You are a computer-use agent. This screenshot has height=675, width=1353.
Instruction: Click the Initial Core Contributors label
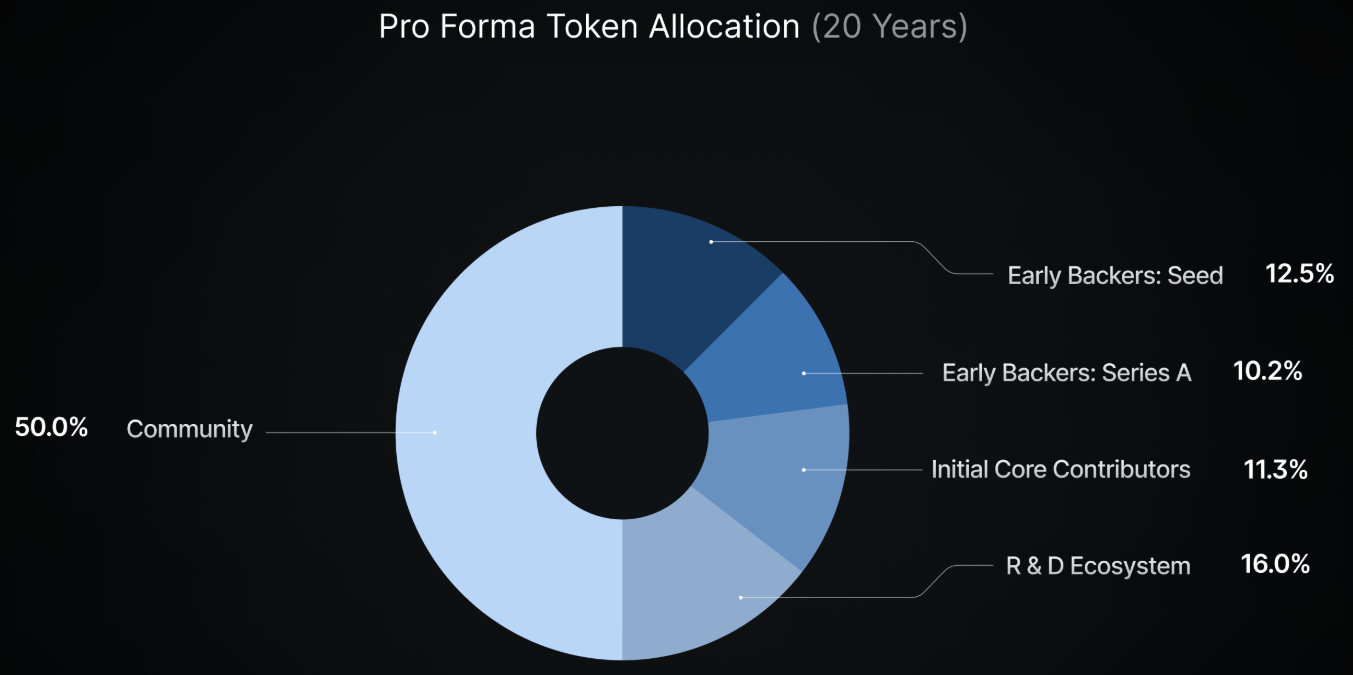click(1061, 468)
